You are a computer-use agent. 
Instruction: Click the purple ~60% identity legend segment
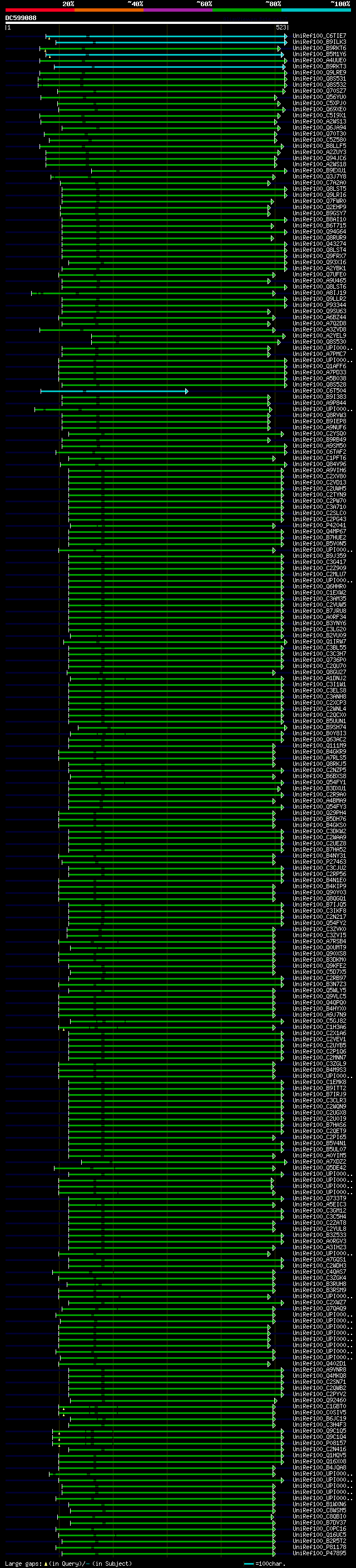pos(179,10)
